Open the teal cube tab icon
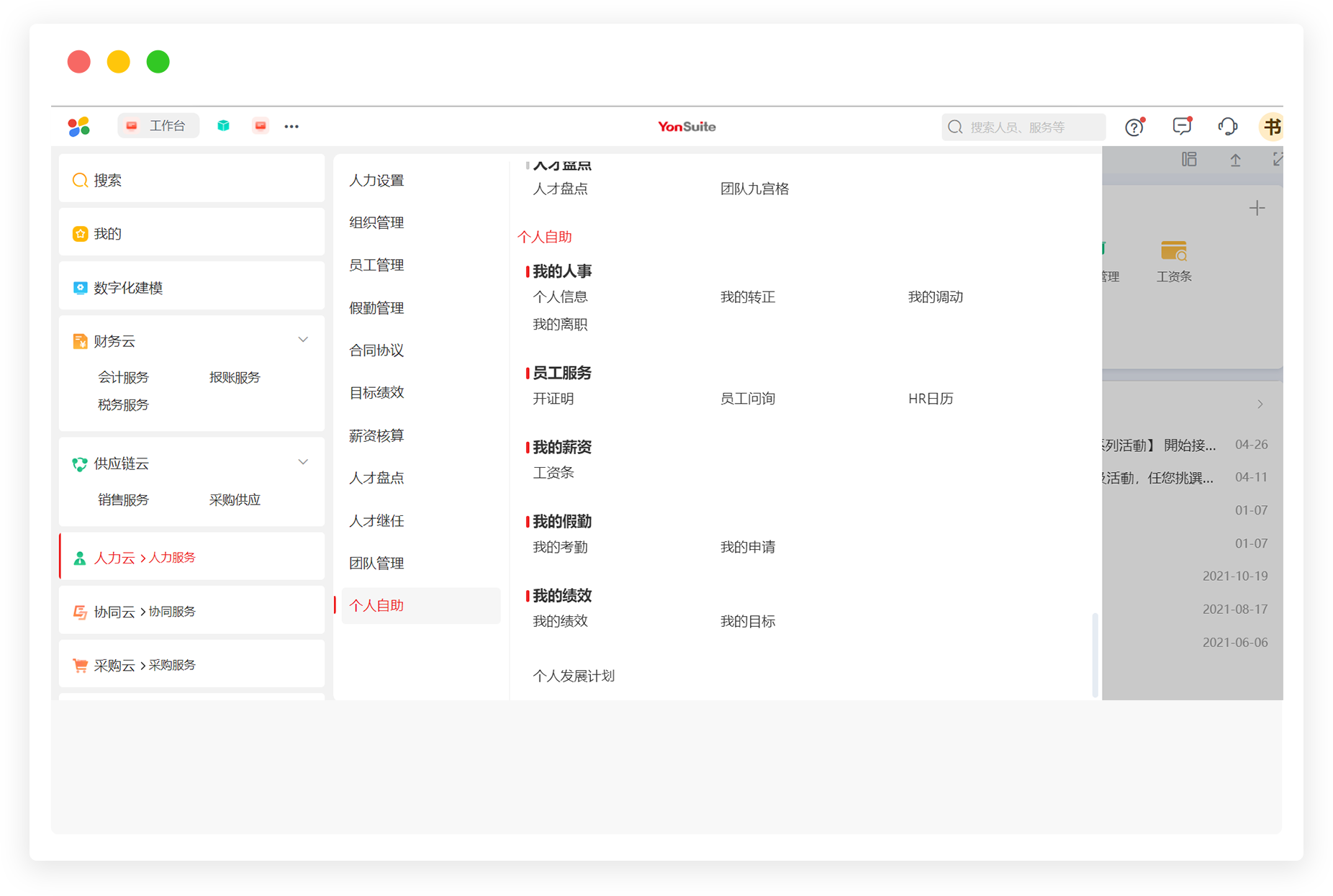The height and width of the screenshot is (896, 1333). [x=223, y=126]
